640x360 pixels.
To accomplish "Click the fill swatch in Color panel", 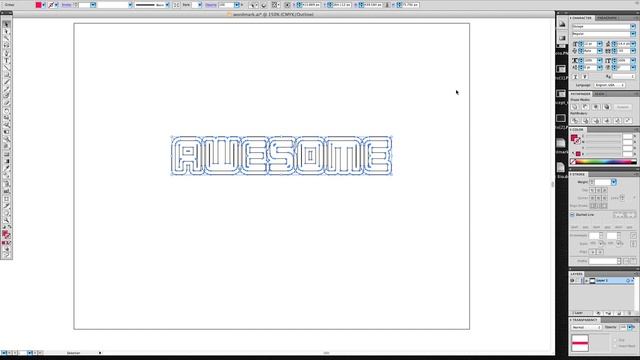I will 574,138.
